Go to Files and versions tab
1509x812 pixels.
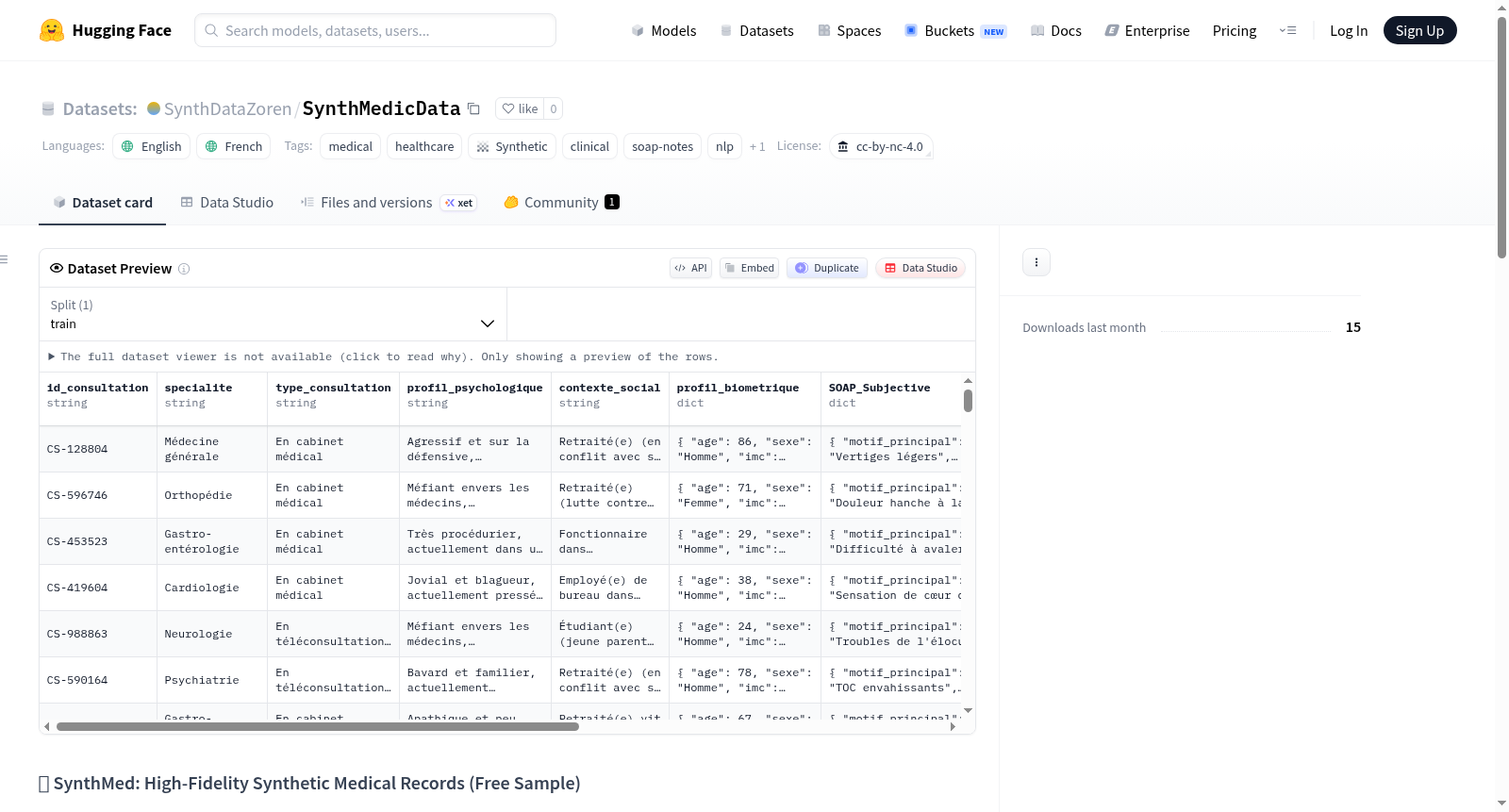(389, 203)
